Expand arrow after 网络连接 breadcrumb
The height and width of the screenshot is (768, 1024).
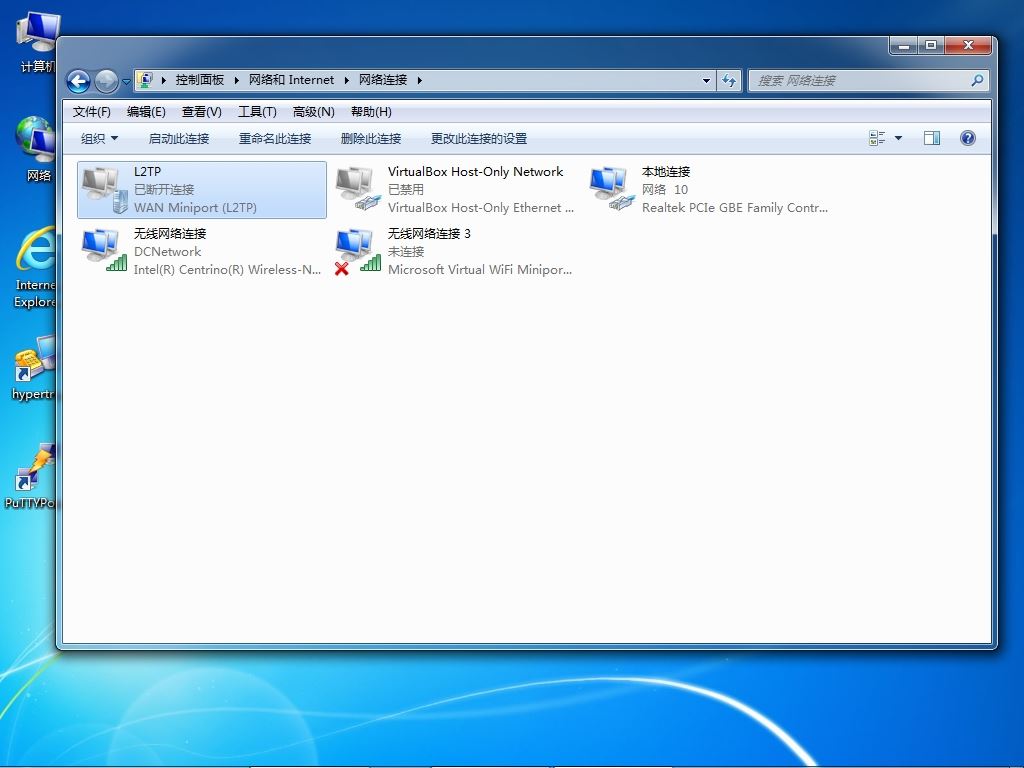(419, 80)
